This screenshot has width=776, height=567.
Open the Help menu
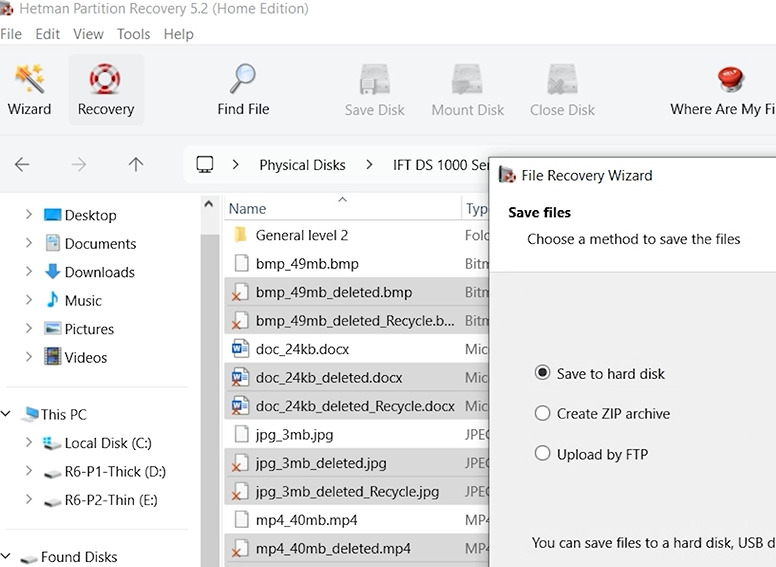179,34
